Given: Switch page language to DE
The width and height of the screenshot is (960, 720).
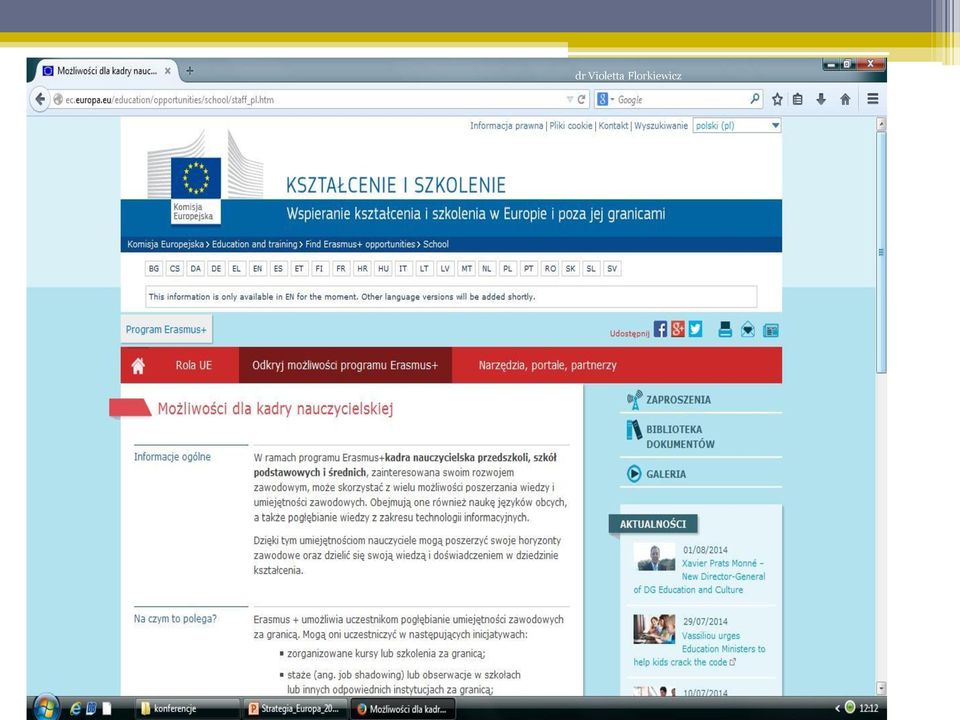Looking at the screenshot, I should (216, 269).
